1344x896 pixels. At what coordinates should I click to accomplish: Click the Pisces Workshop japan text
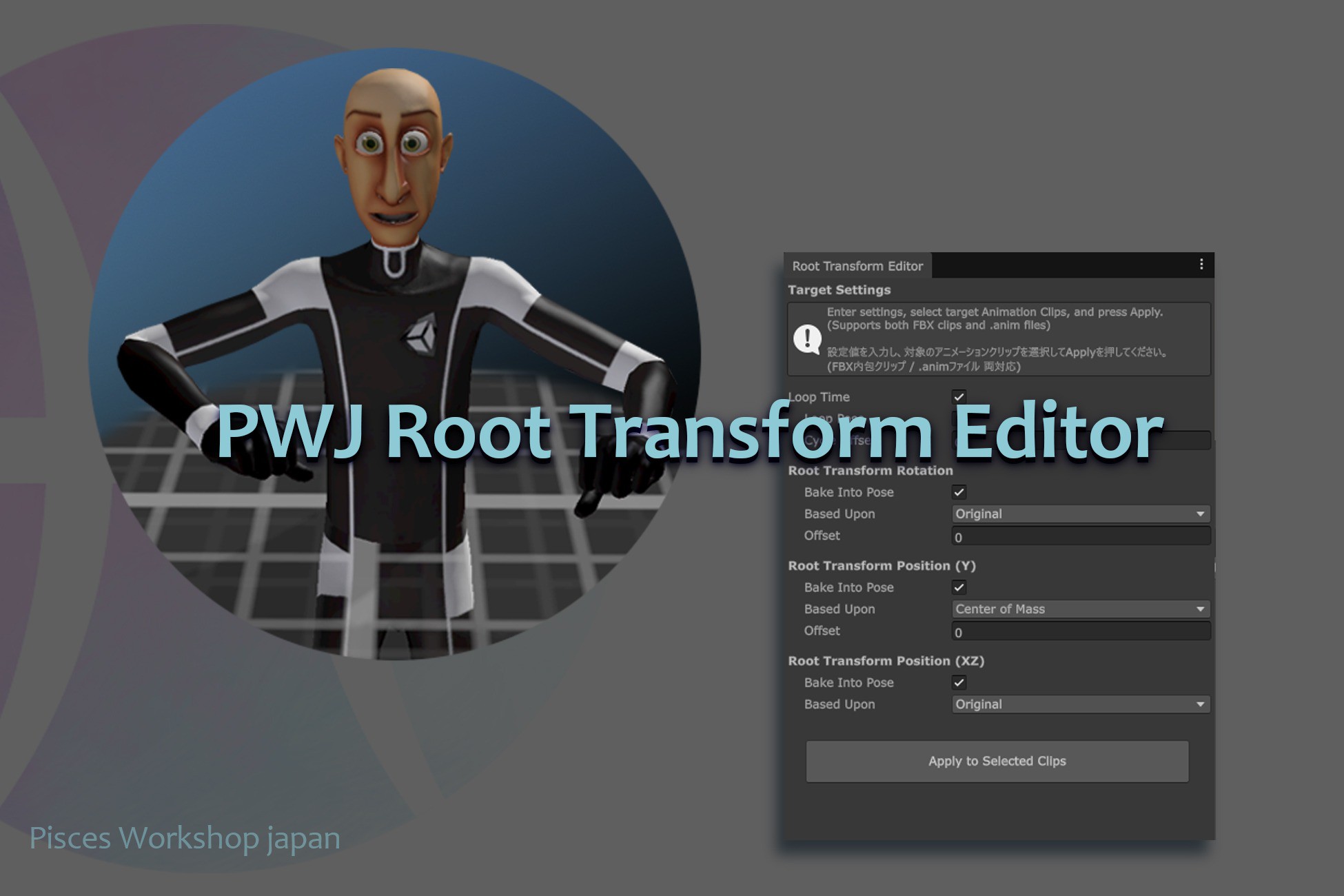(185, 839)
